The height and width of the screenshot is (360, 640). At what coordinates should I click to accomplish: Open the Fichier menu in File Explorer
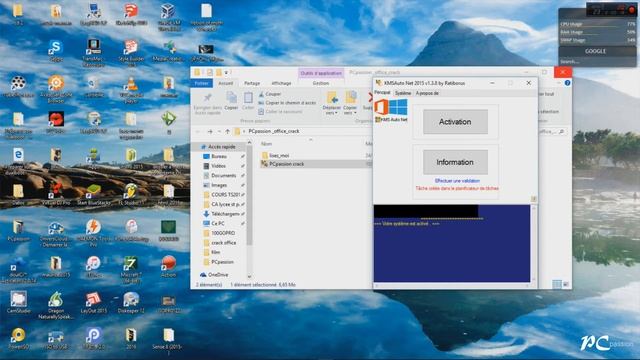[202, 83]
